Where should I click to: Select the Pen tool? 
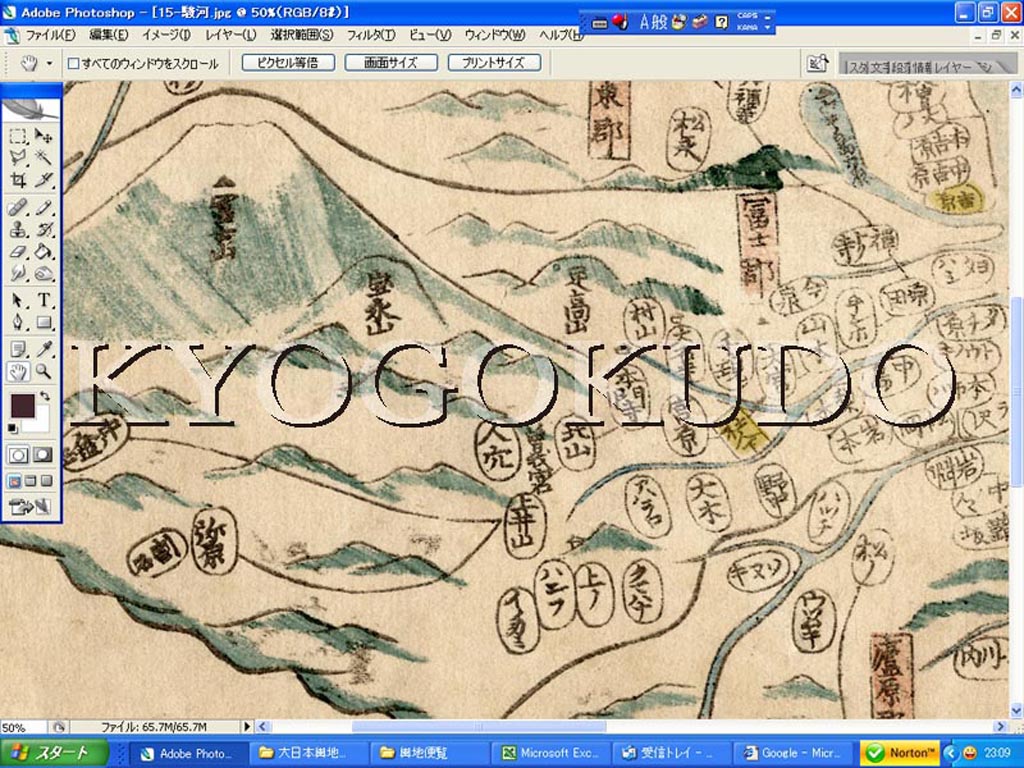(18, 322)
